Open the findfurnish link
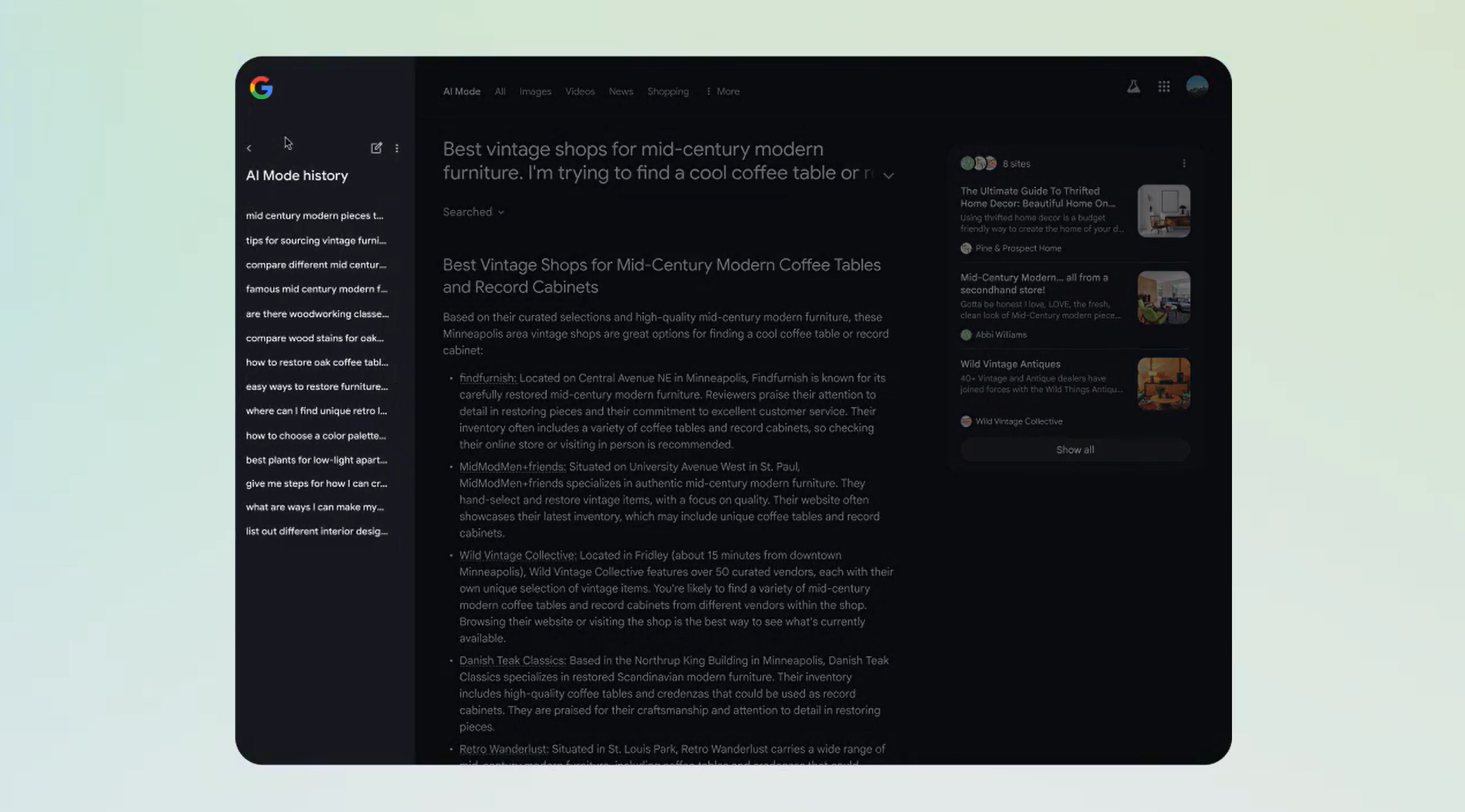 point(487,378)
